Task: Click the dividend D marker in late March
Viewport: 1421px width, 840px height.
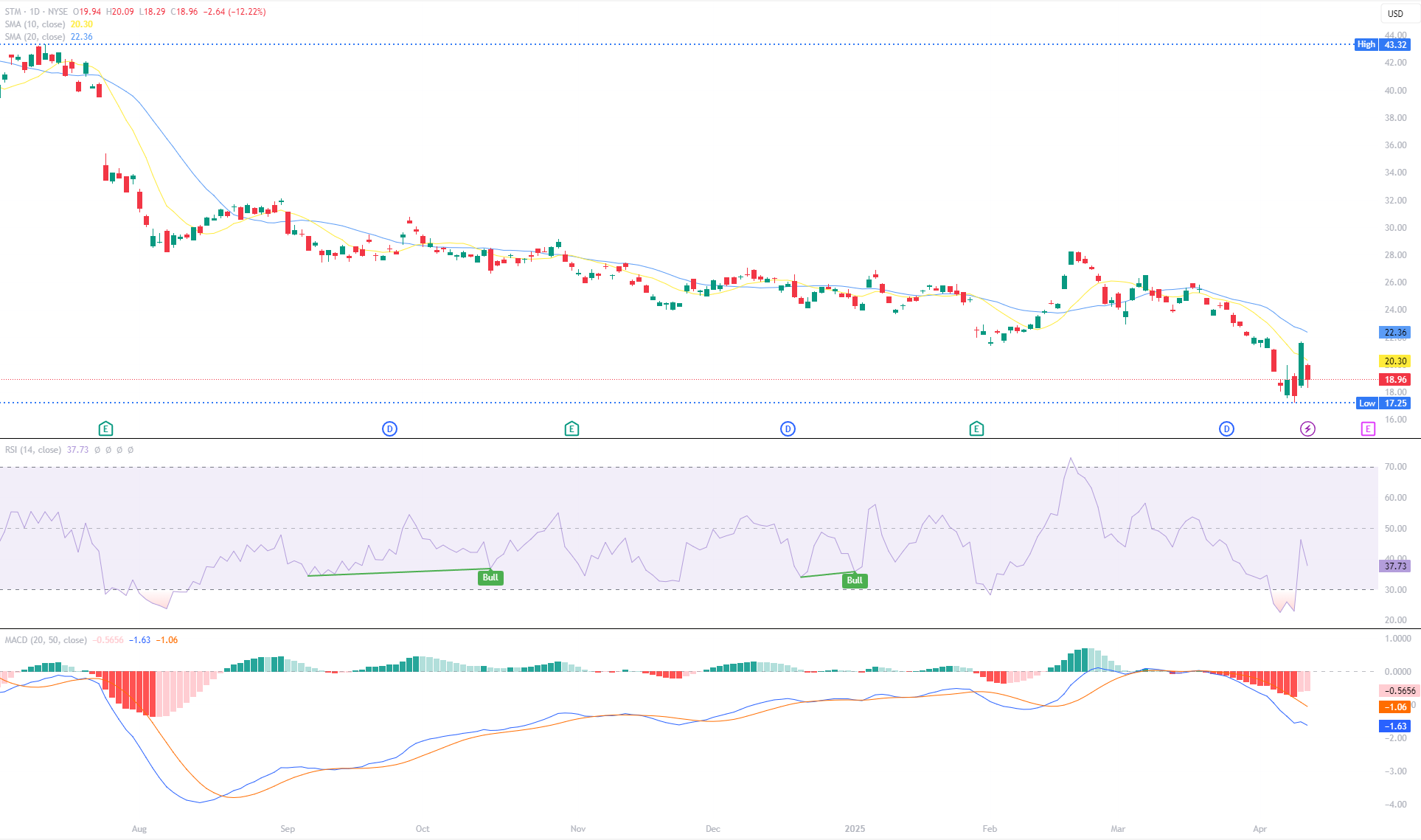Action: (1226, 428)
